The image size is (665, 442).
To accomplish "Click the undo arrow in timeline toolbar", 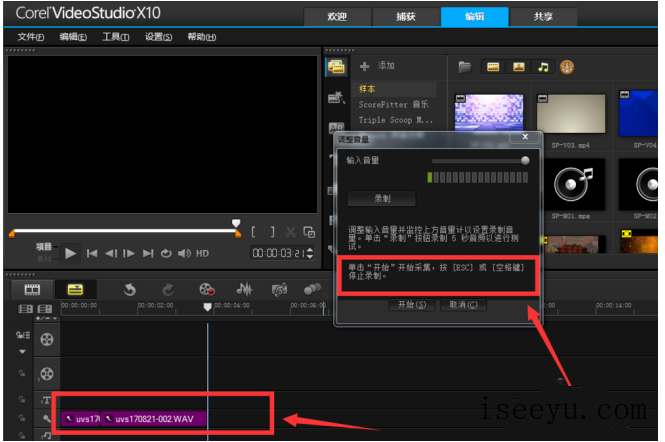I will point(129,289).
